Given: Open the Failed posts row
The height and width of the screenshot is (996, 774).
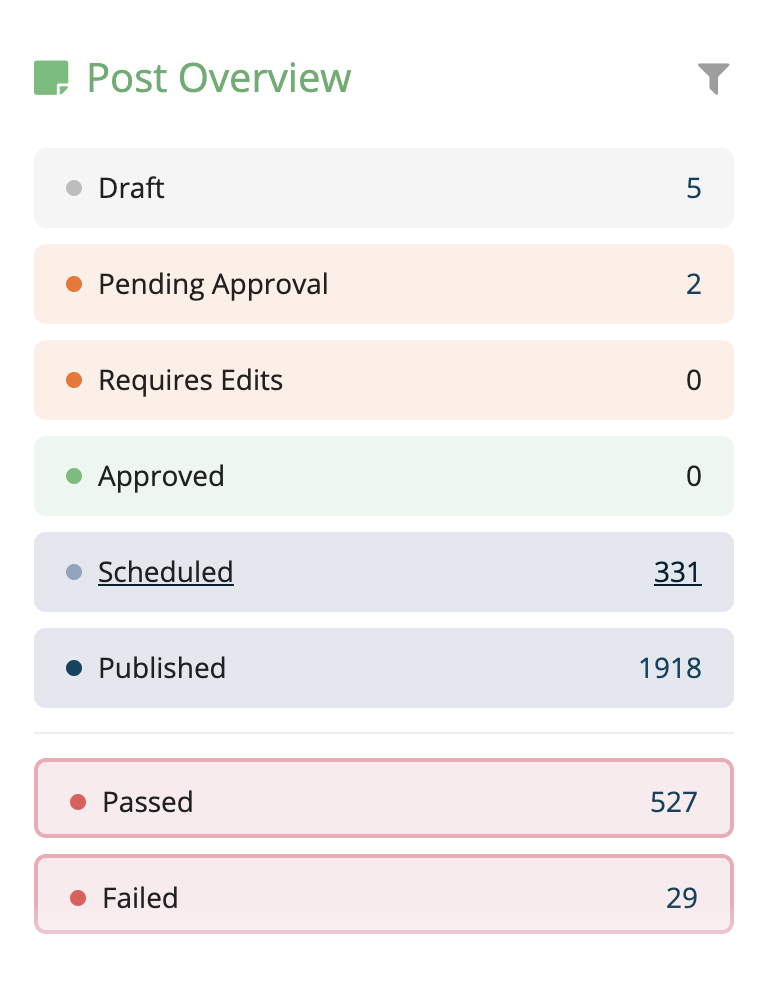Looking at the screenshot, I should (383, 896).
